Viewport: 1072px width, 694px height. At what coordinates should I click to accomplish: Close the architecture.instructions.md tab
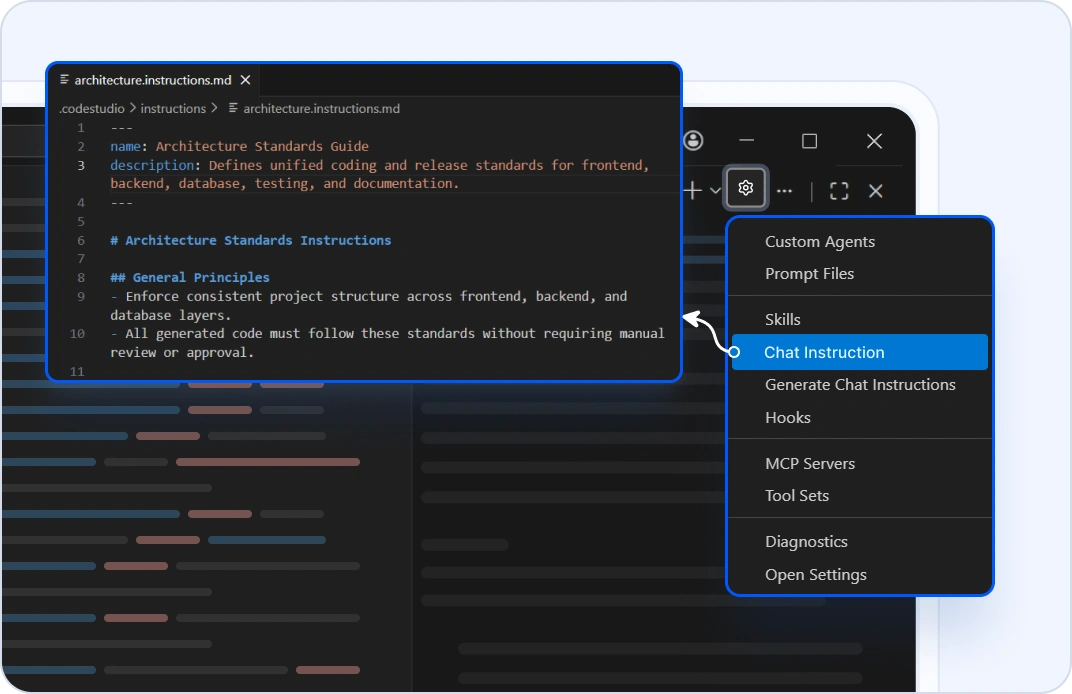(245, 80)
